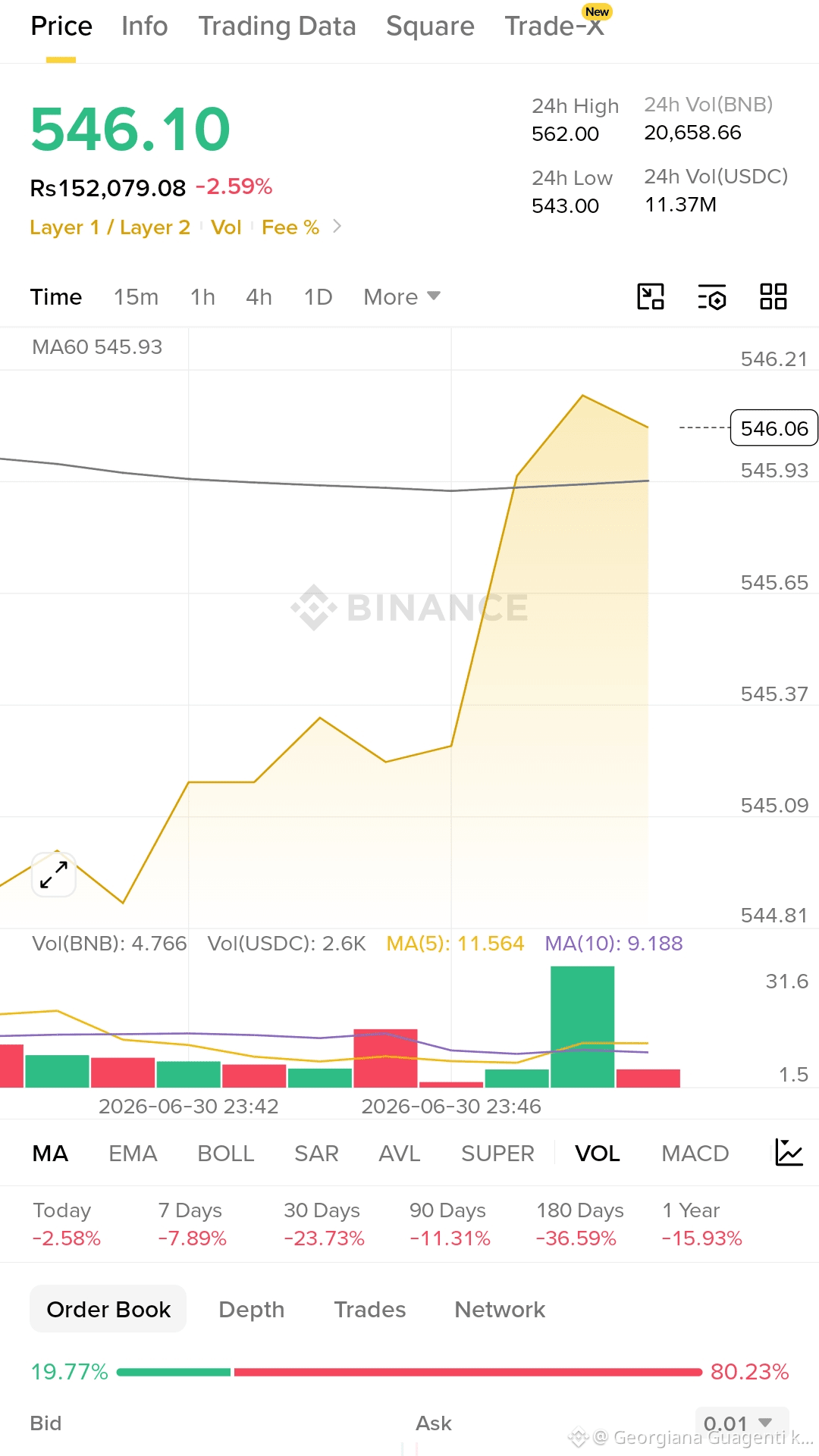The height and width of the screenshot is (1456, 819).
Task: Expand the chart to fullscreen
Action: coord(54,874)
